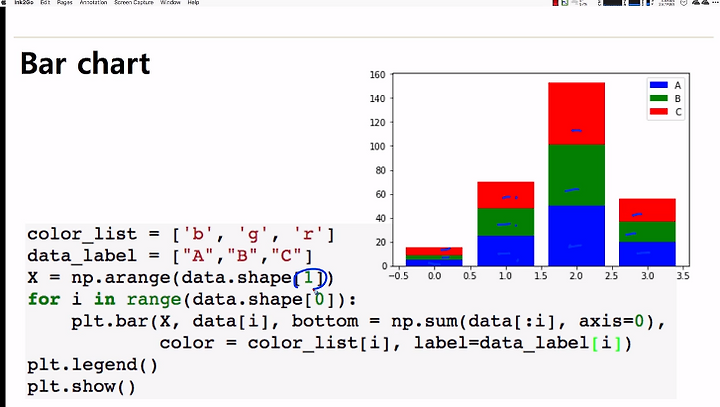
Task: Click the red segment of the bar at 3.0
Action: (647, 210)
